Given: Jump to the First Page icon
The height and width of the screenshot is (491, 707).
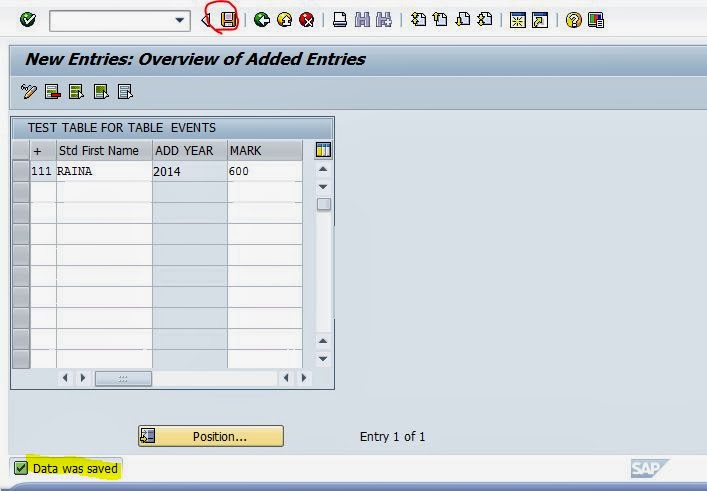Looking at the screenshot, I should coord(418,20).
